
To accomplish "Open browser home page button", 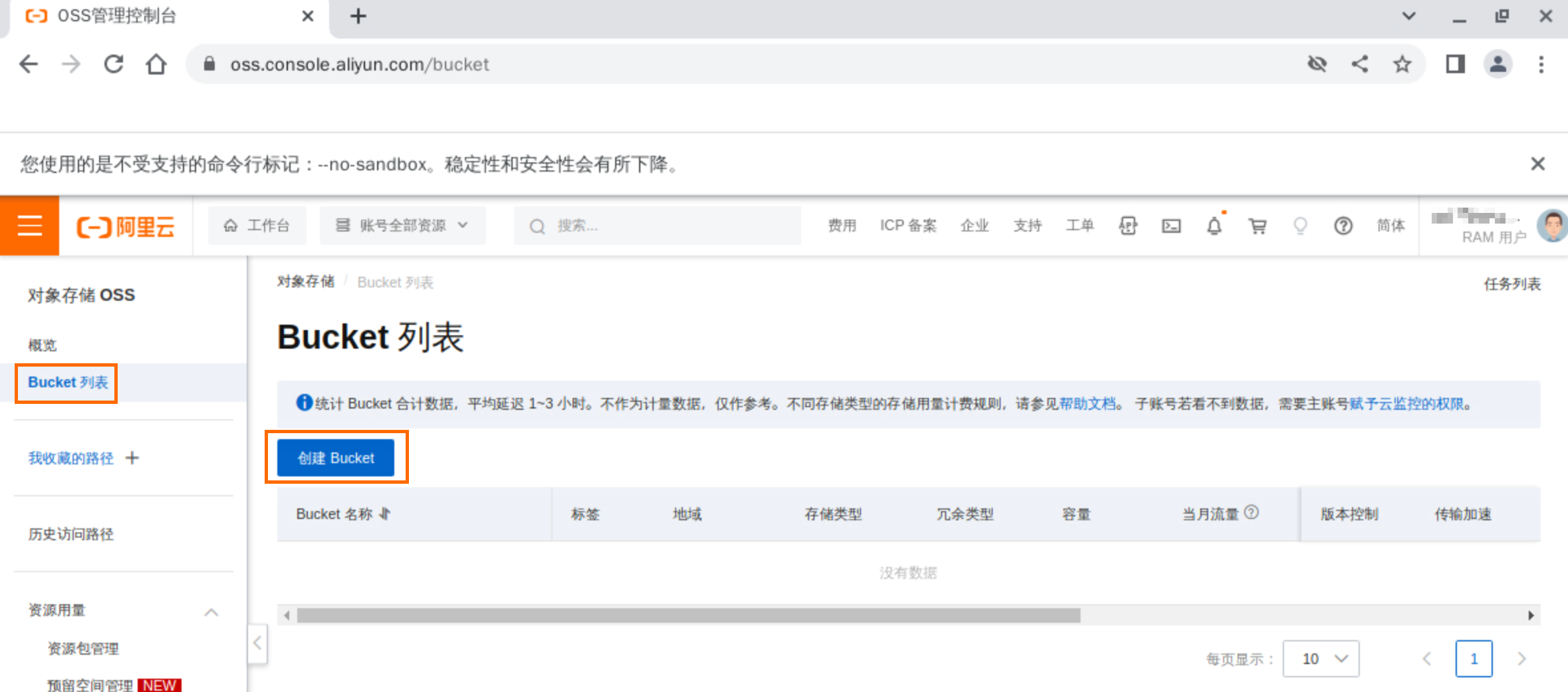I will [156, 64].
